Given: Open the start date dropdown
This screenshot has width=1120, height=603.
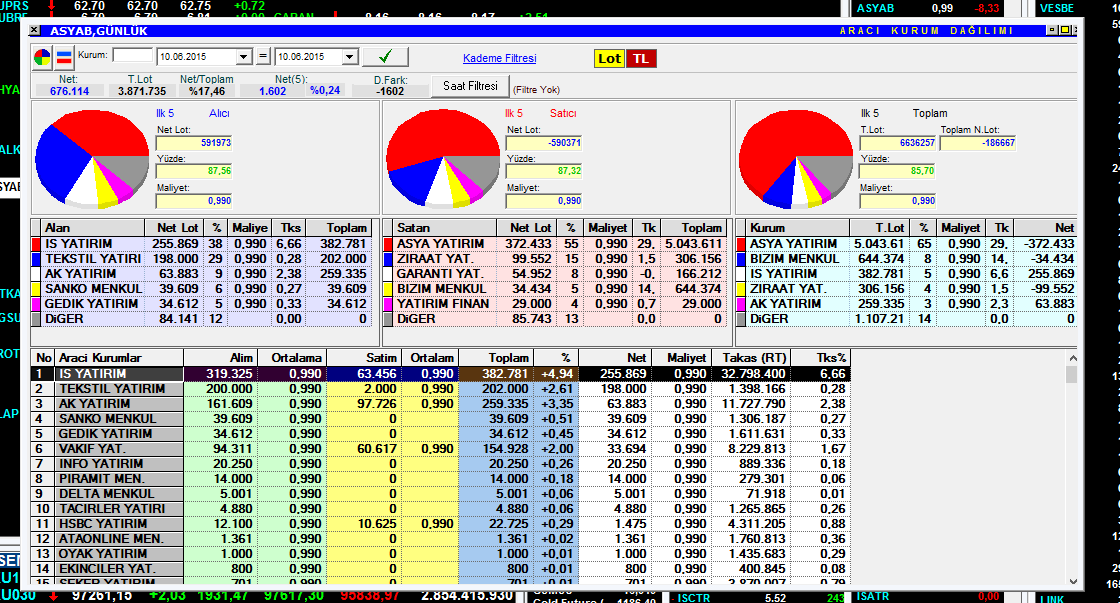Looking at the screenshot, I should point(243,57).
